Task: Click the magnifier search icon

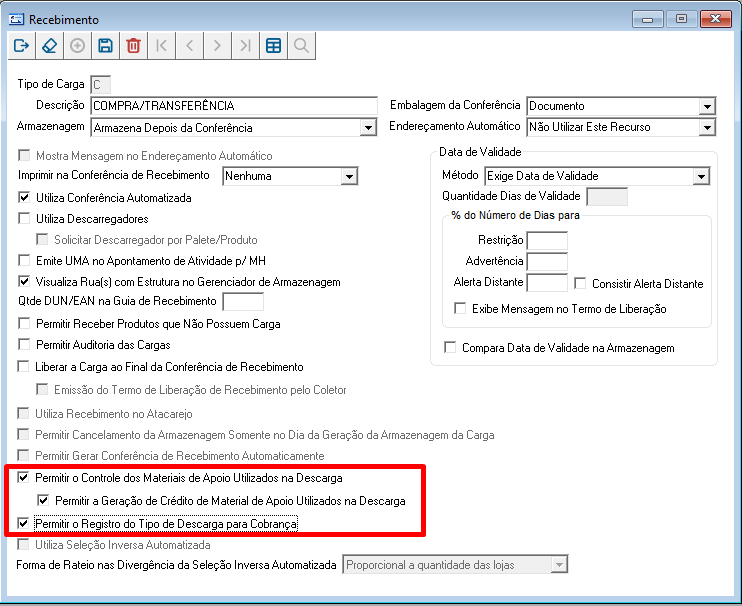Action: [x=301, y=46]
